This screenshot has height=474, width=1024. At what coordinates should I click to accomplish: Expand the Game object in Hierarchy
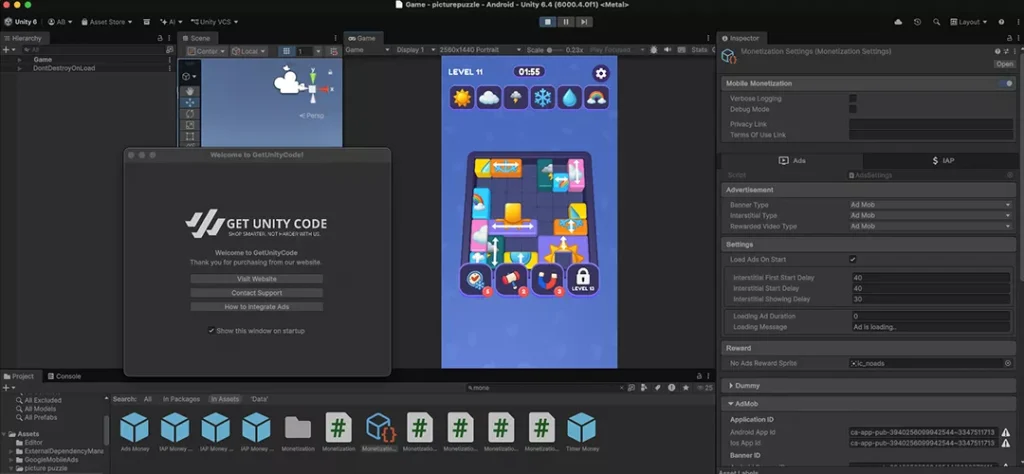(x=20, y=59)
